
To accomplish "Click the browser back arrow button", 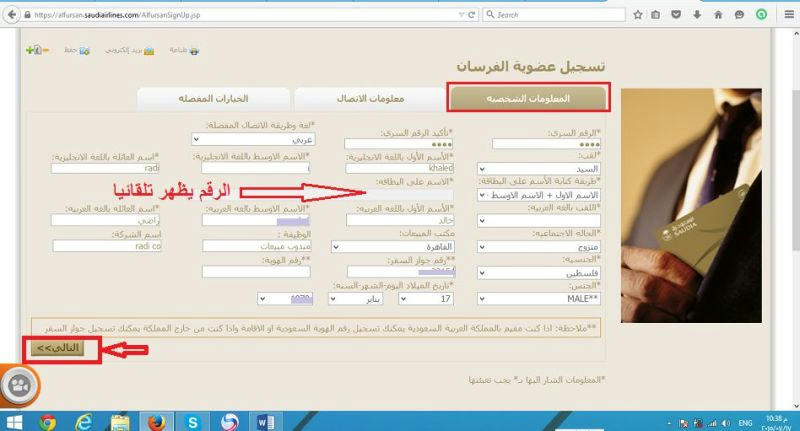I will [12, 15].
